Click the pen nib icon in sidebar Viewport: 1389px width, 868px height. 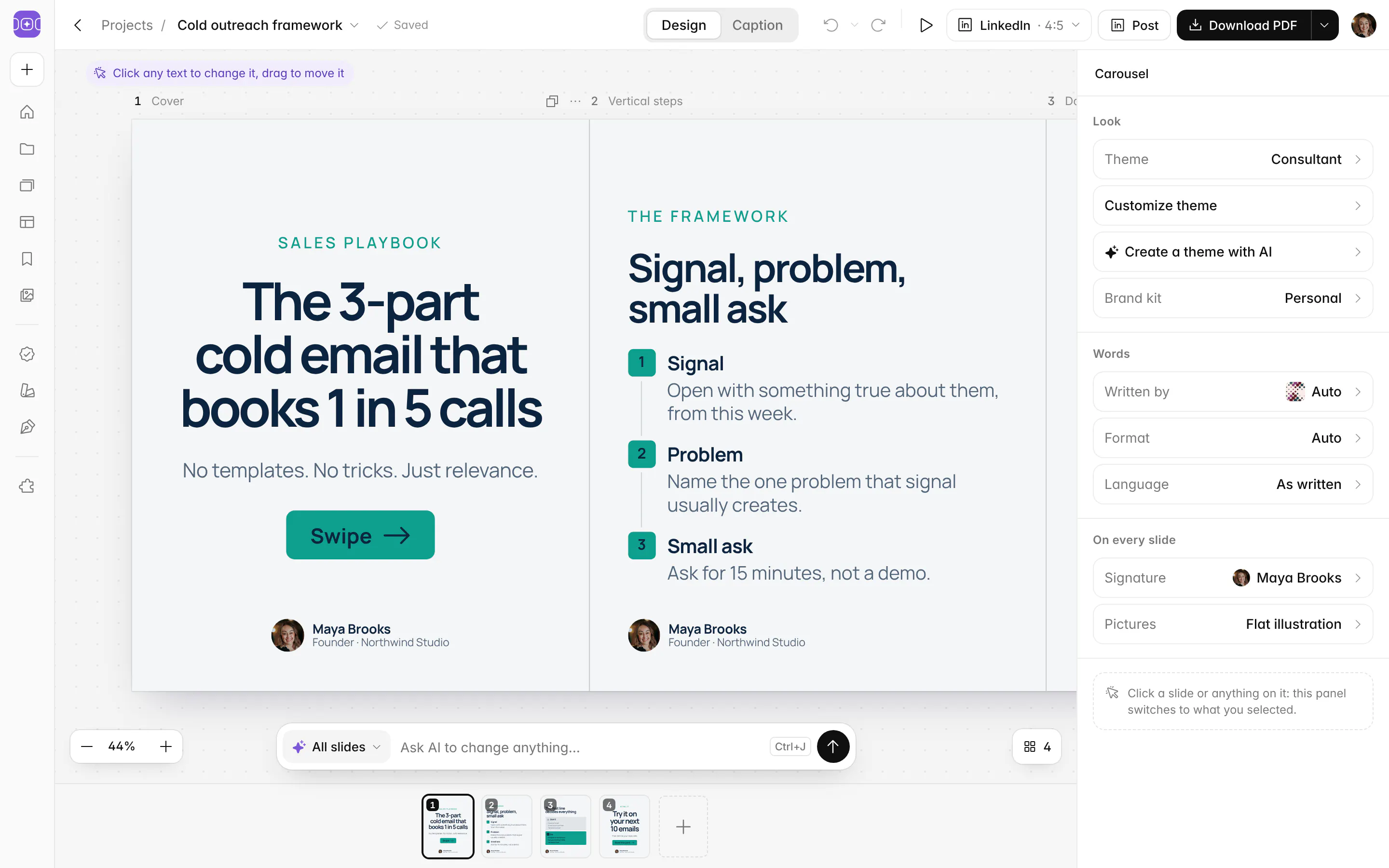tap(27, 427)
